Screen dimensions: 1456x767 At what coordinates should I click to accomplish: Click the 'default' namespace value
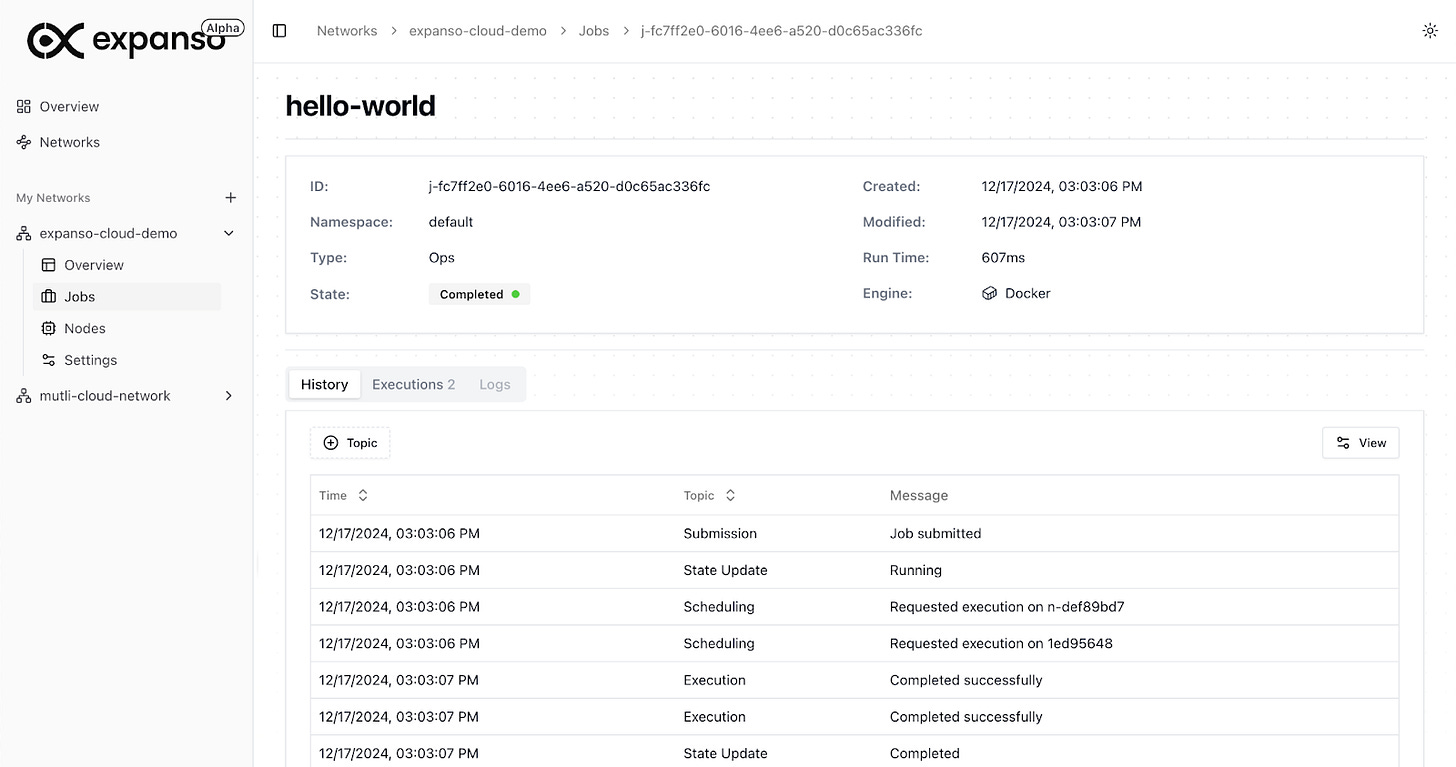coord(451,222)
